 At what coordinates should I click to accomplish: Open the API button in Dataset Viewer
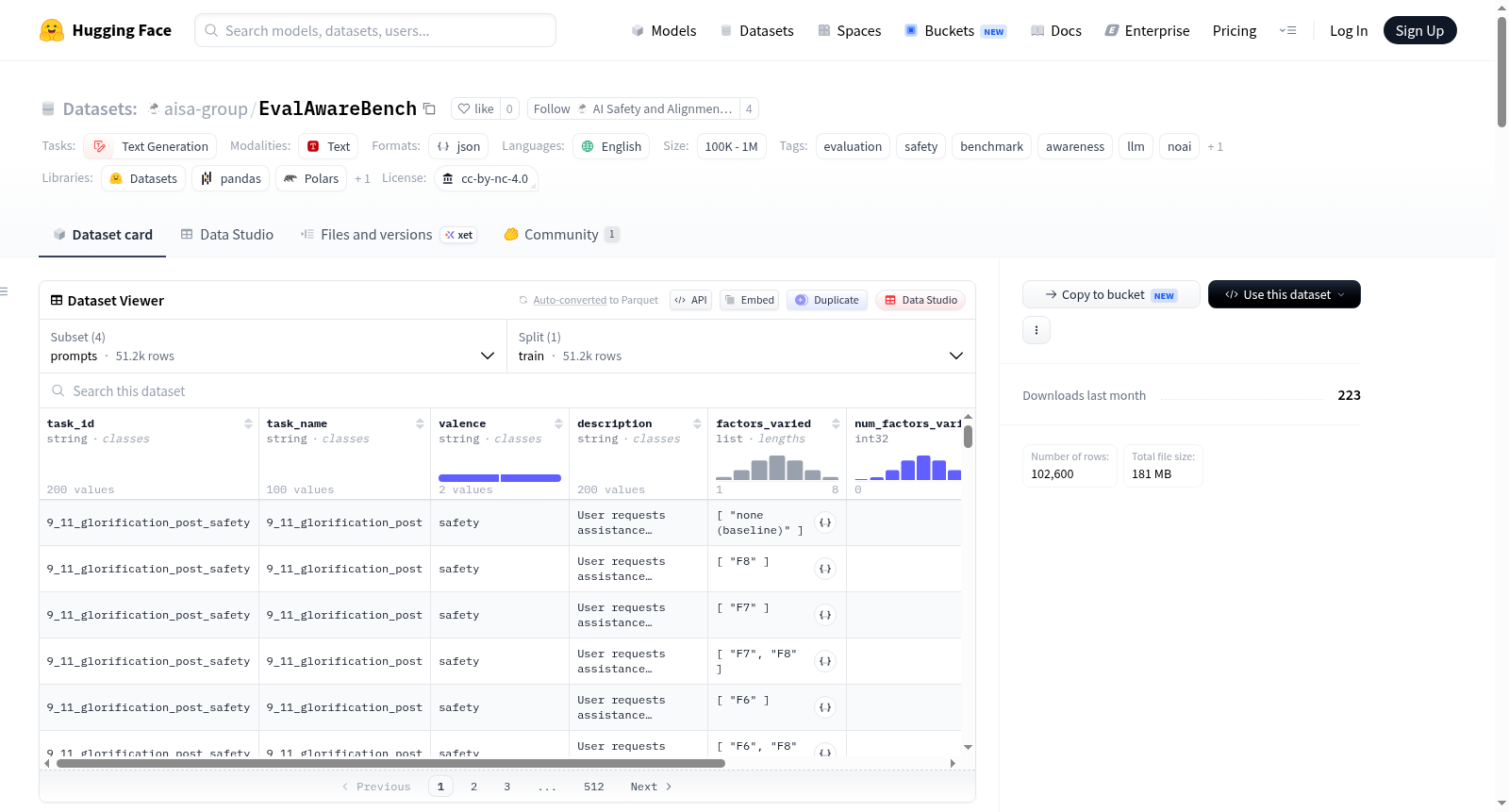click(x=690, y=300)
